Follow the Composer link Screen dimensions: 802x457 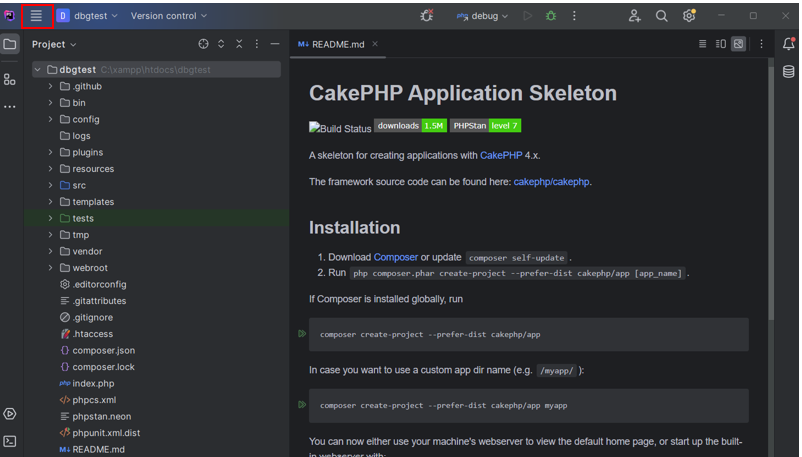pyautogui.click(x=395, y=257)
